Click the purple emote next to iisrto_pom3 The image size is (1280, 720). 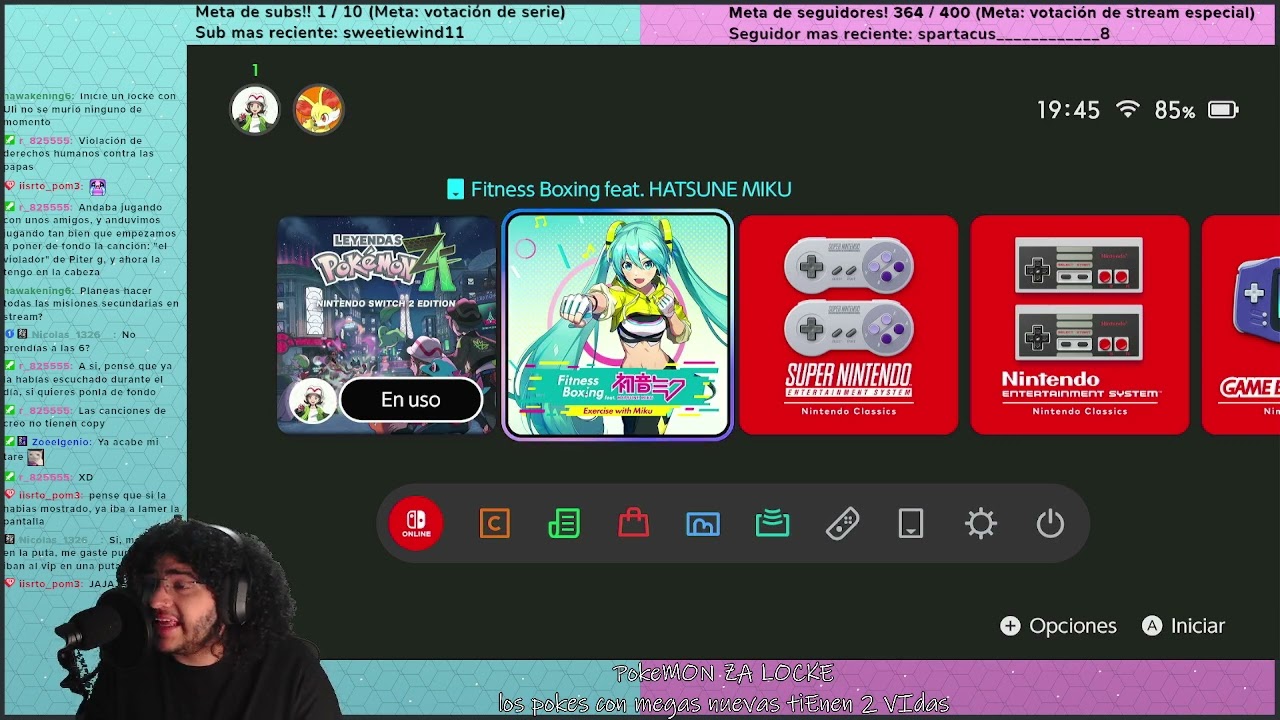(x=97, y=186)
